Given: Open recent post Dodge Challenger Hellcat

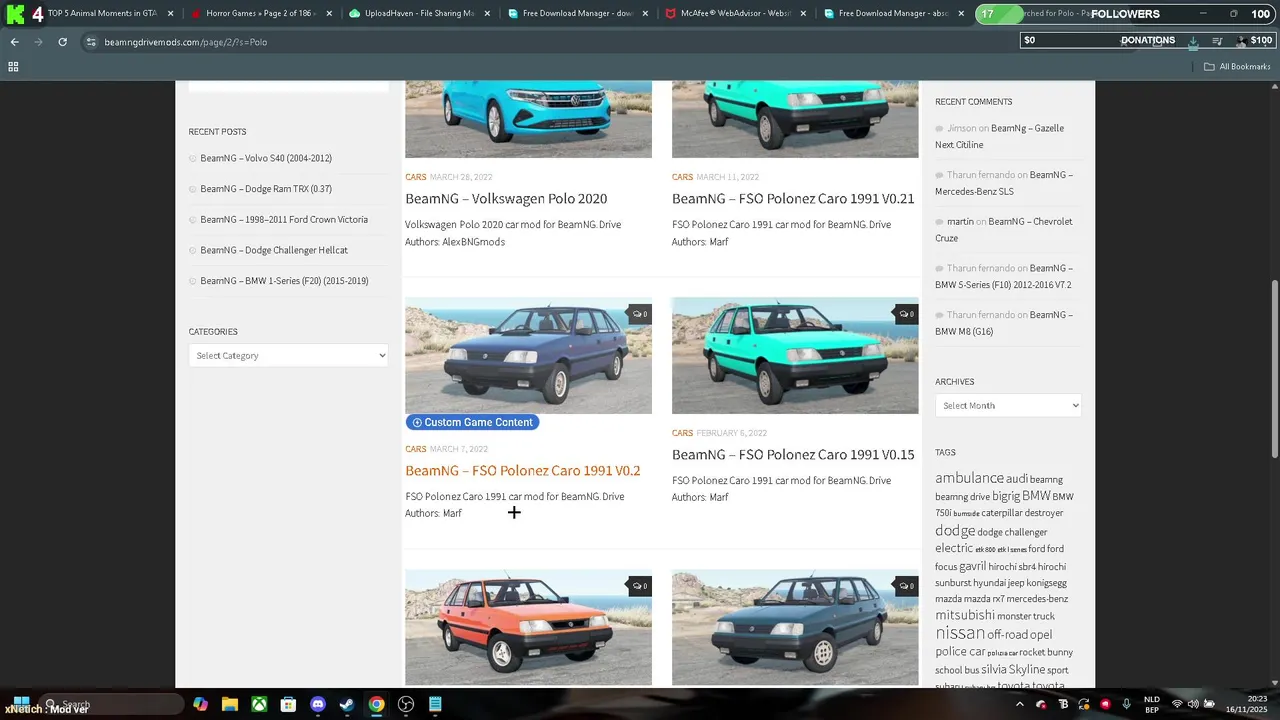Looking at the screenshot, I should 274,250.
